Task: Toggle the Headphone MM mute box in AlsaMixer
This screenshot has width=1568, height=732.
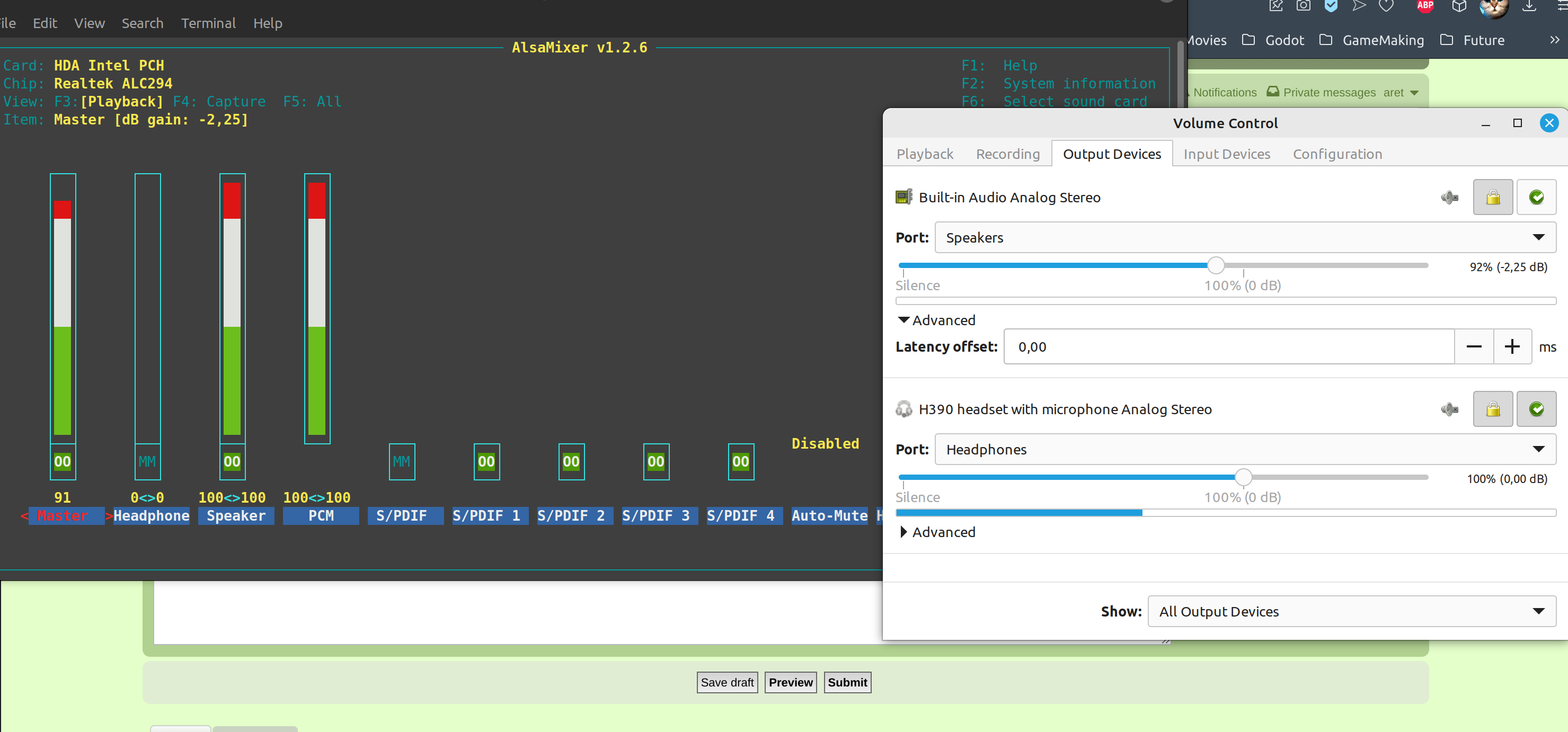Action: (147, 461)
